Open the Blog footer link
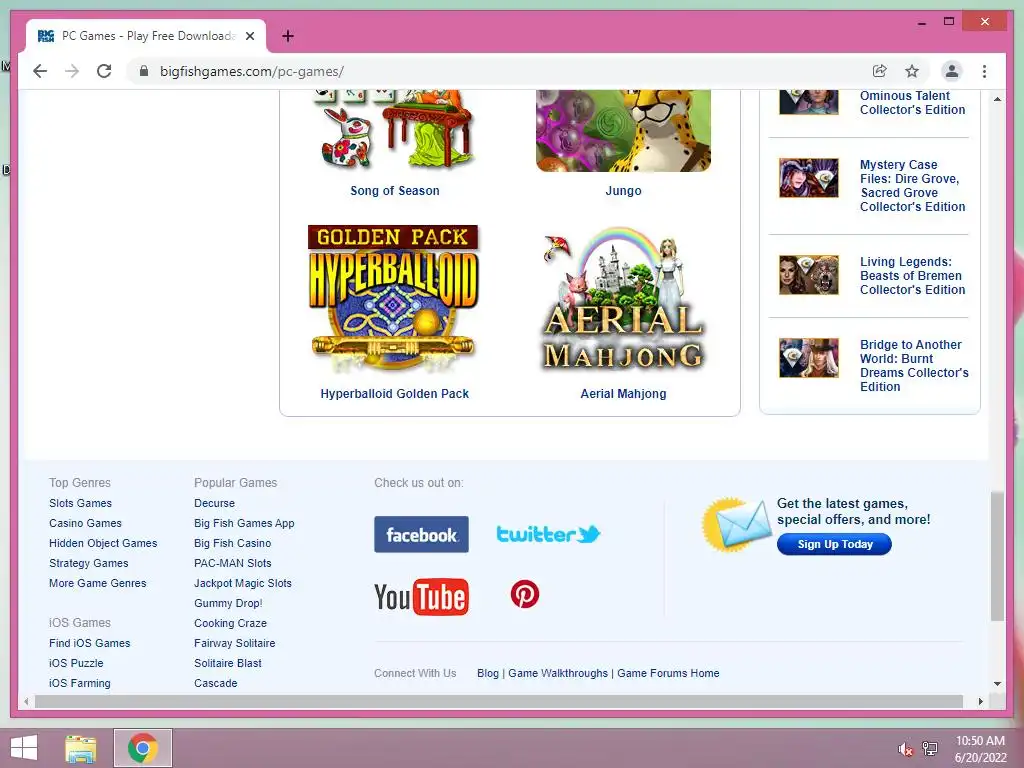The image size is (1024, 768). 488,673
